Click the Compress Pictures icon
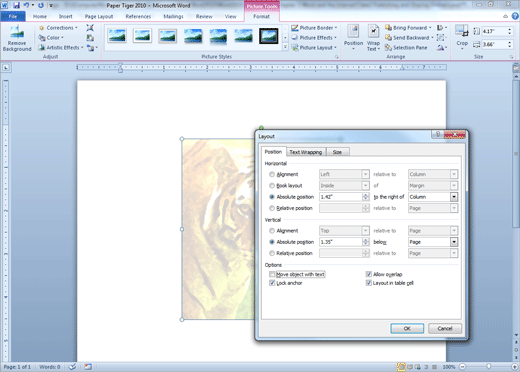Viewport: 520px width, 372px height. pyautogui.click(x=90, y=28)
